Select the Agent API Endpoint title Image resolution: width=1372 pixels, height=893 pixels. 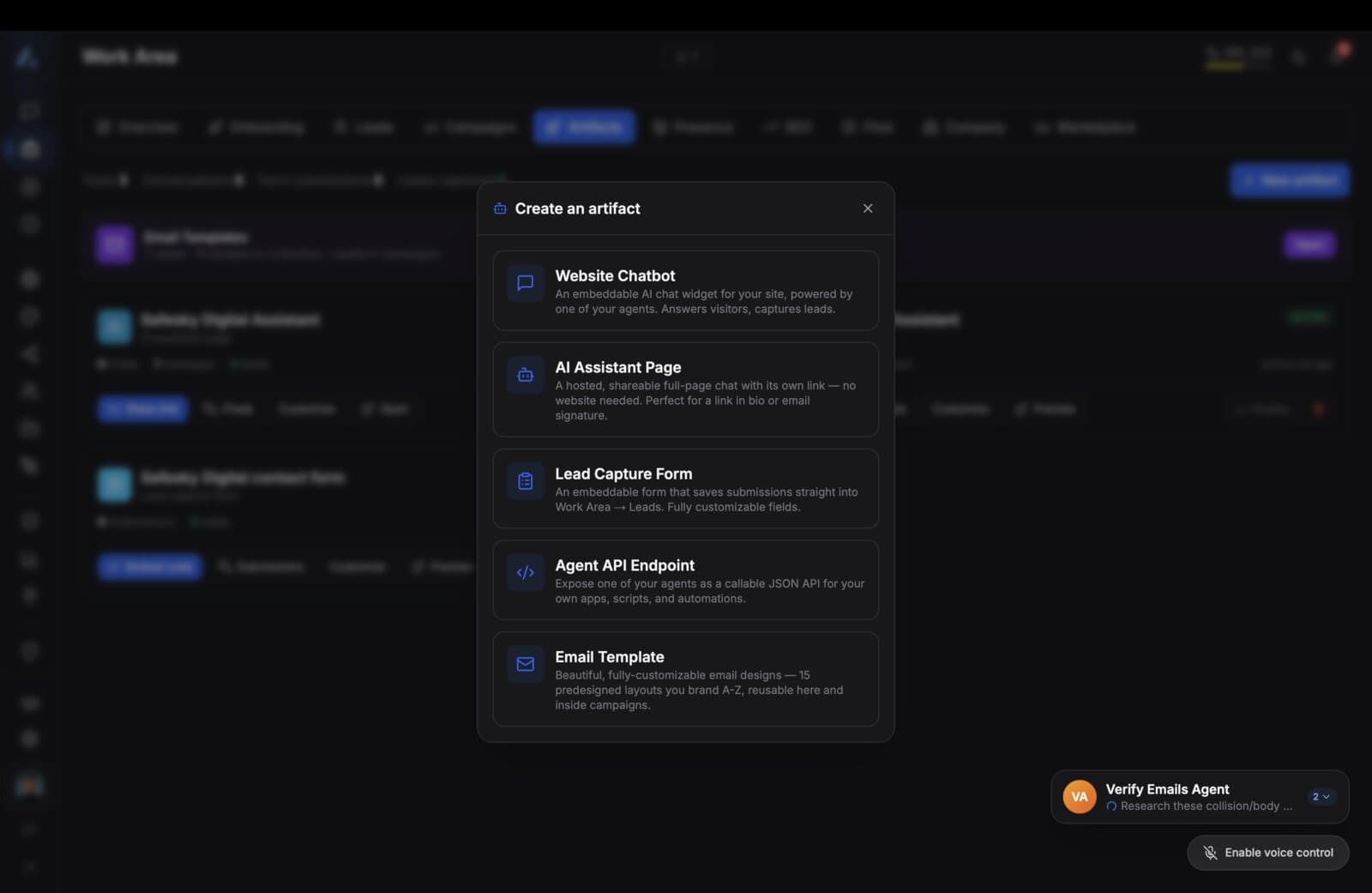tap(625, 566)
